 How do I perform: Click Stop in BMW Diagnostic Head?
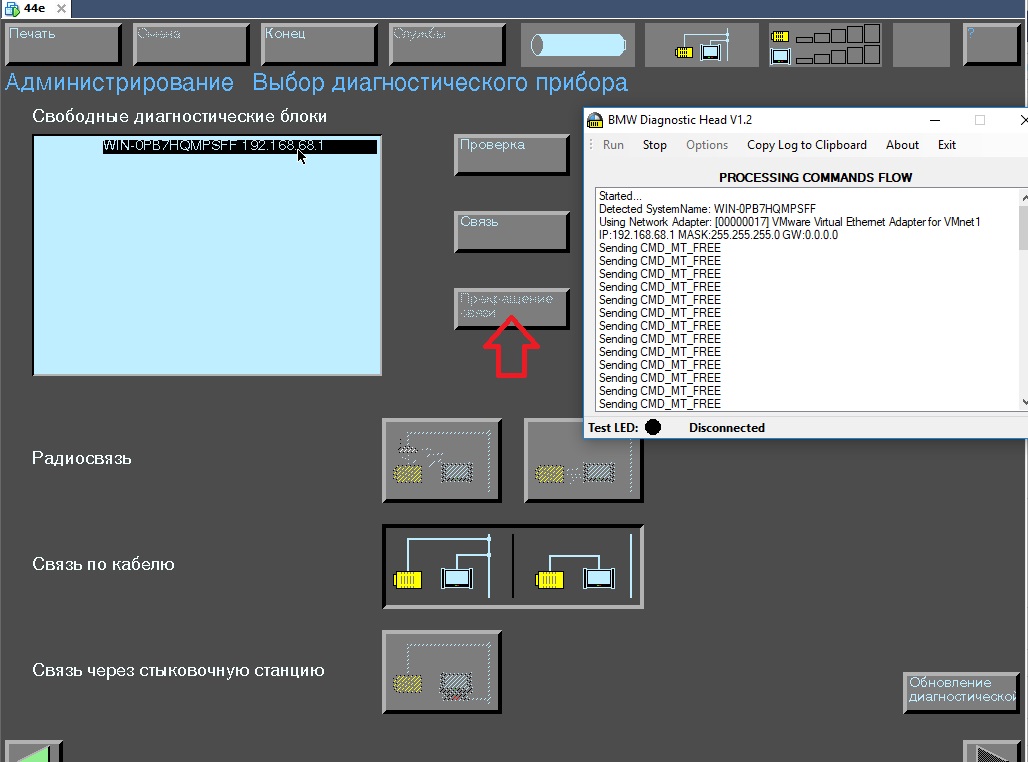[x=654, y=145]
